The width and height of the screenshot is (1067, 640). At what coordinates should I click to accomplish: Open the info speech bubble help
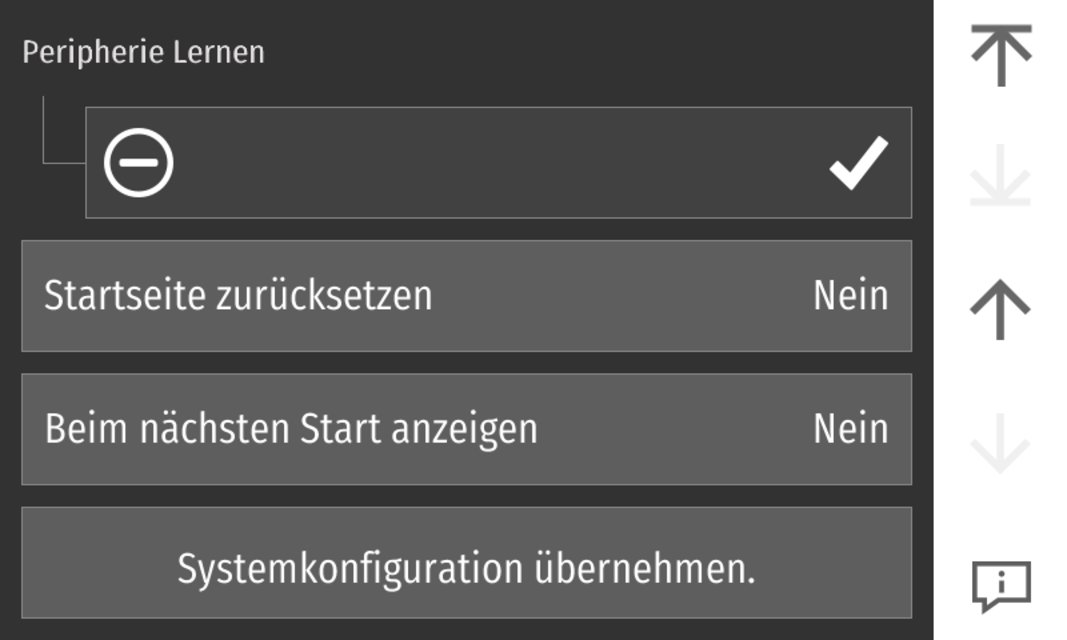click(x=1000, y=585)
